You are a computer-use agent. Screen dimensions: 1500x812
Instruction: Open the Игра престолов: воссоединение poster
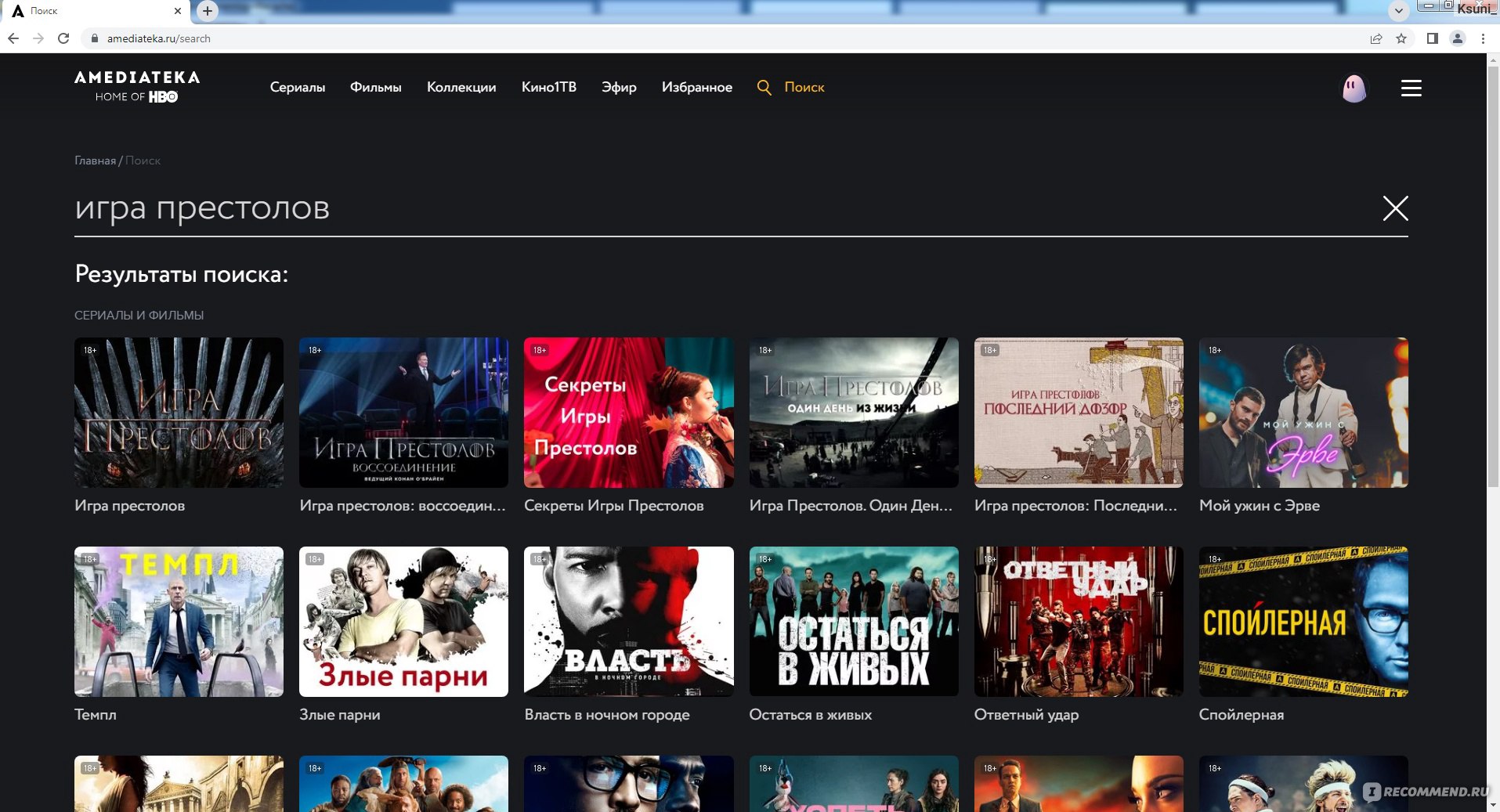point(403,413)
